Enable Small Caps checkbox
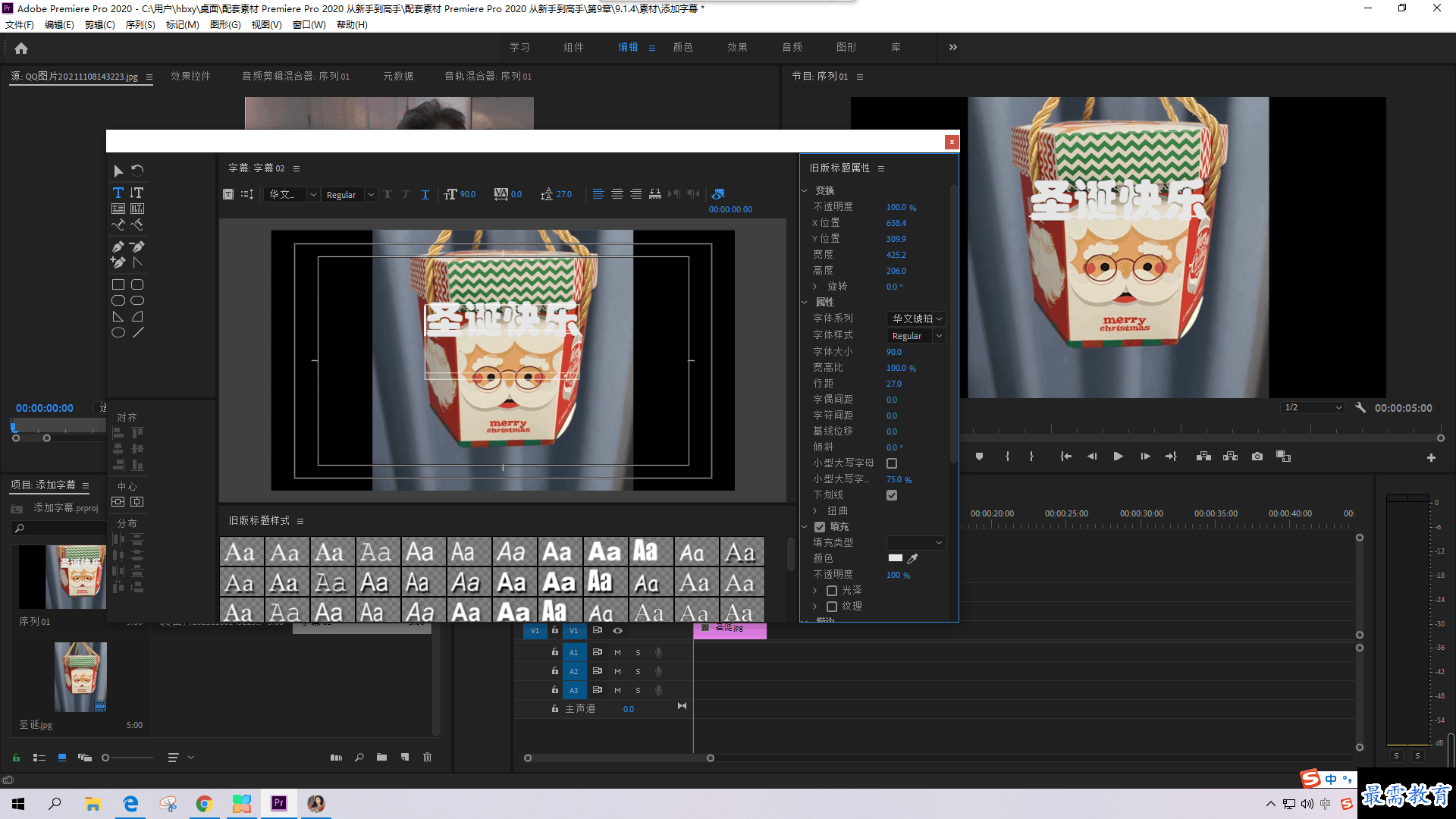1456x819 pixels. [892, 463]
